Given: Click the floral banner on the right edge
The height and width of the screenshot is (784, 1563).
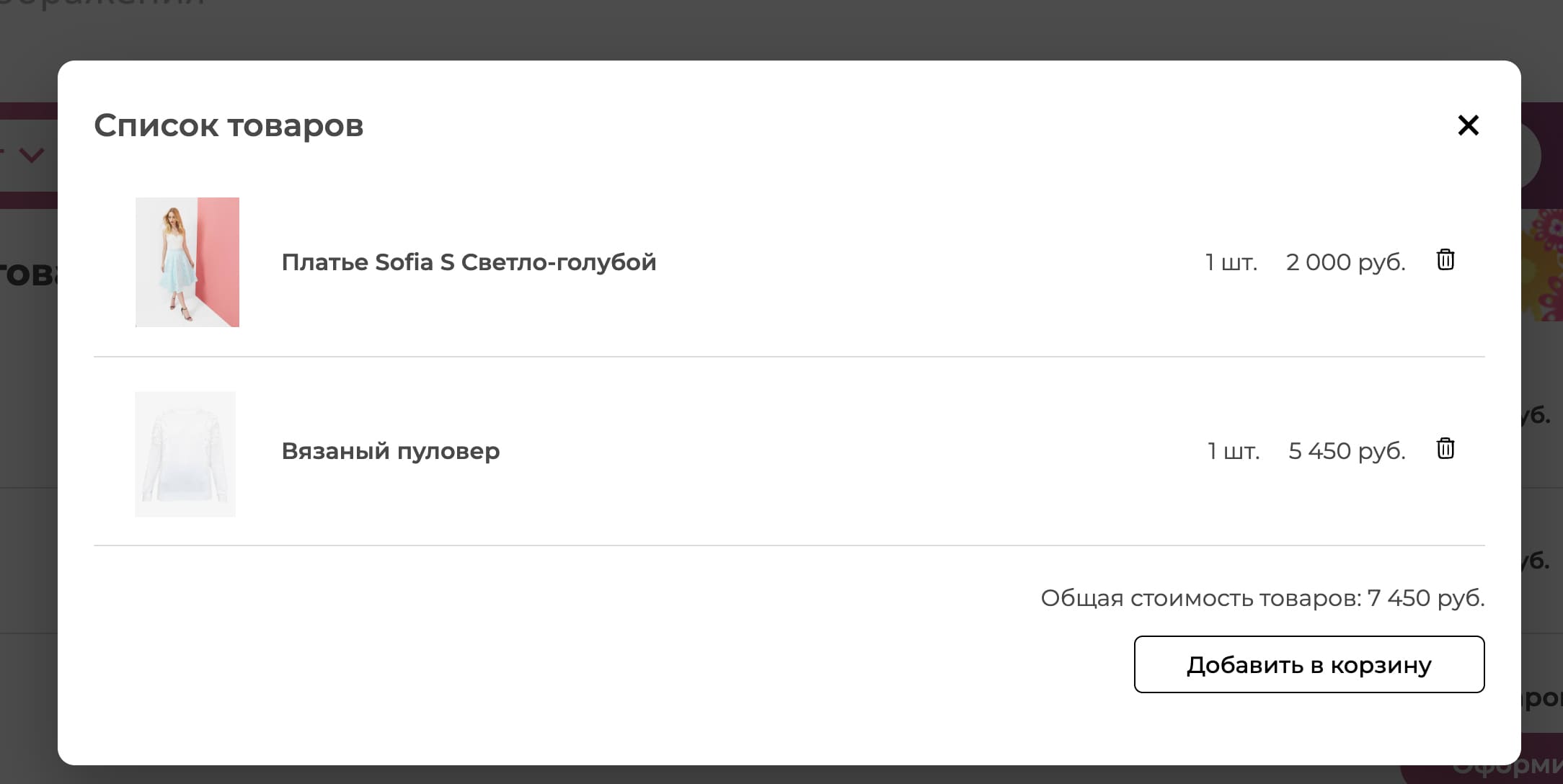Looking at the screenshot, I should click(x=1546, y=267).
